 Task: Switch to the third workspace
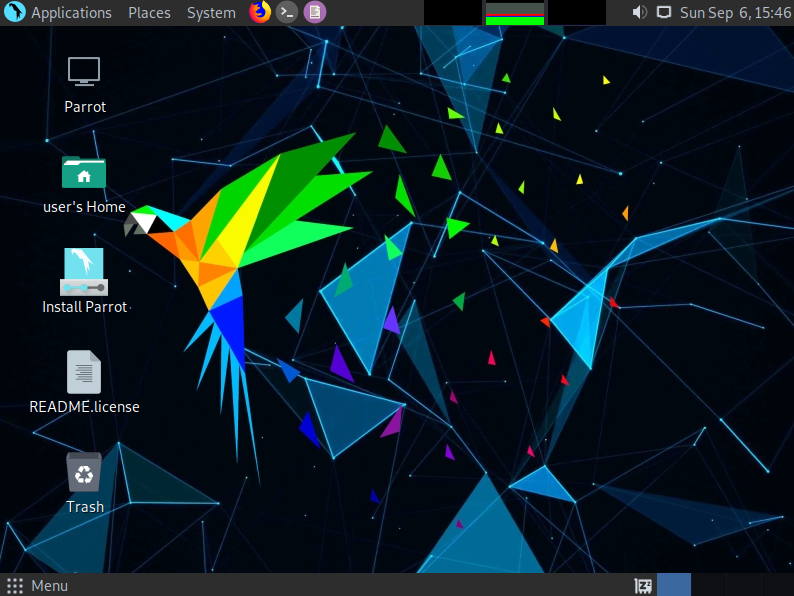point(742,584)
